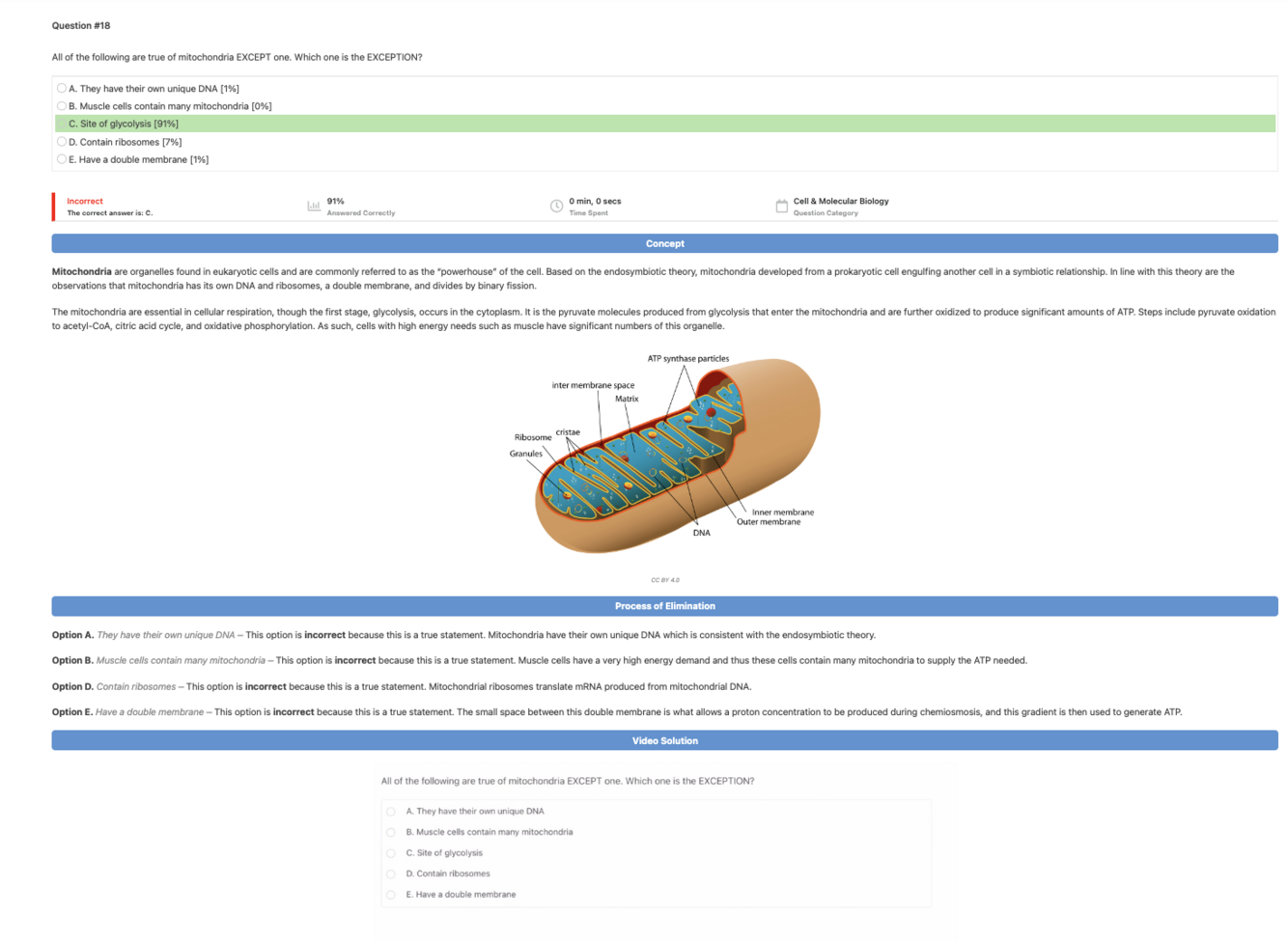The height and width of the screenshot is (942, 1288).
Task: Click the Matrix label in diagram
Action: [627, 399]
